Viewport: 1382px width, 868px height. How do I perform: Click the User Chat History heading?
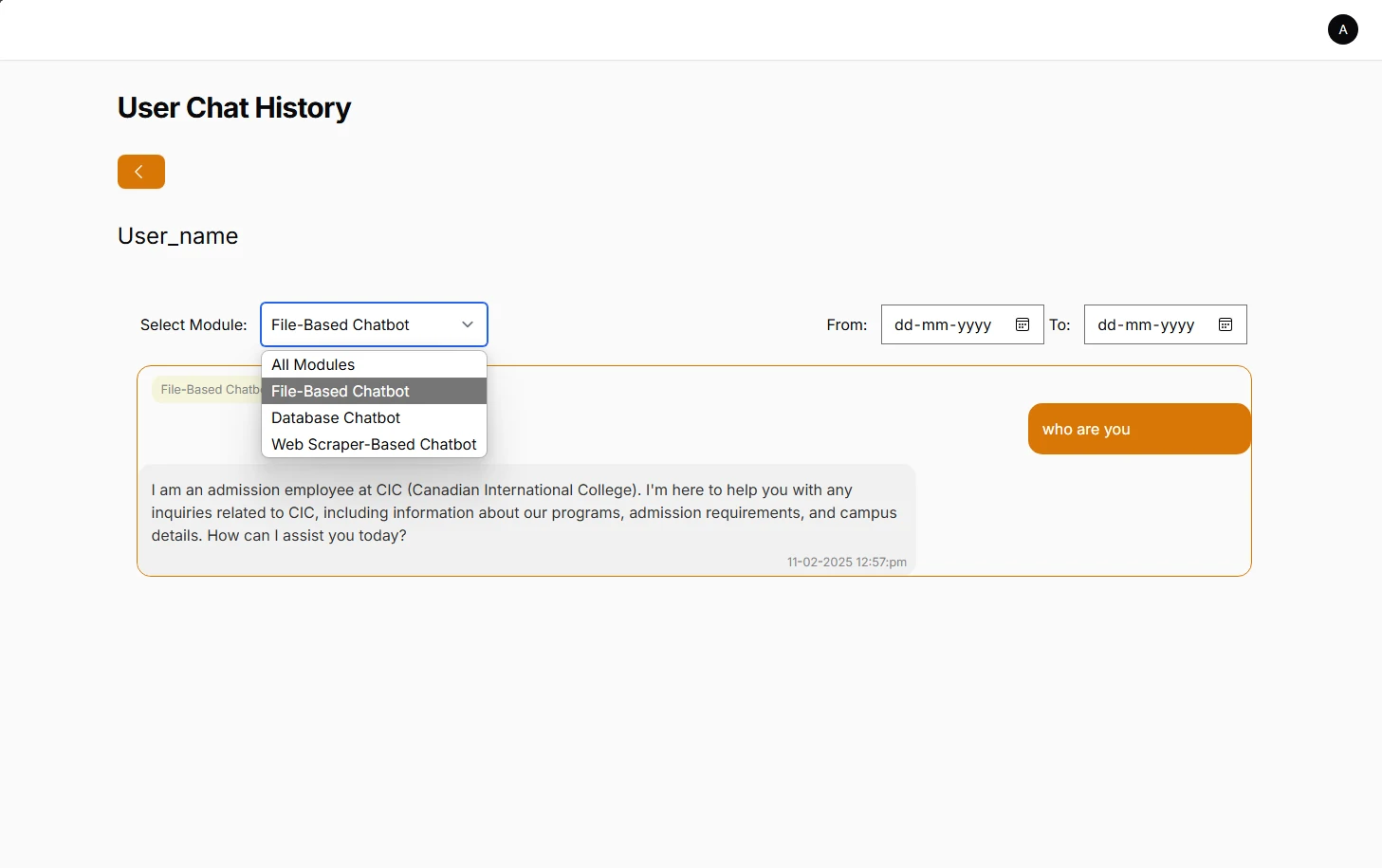233,107
